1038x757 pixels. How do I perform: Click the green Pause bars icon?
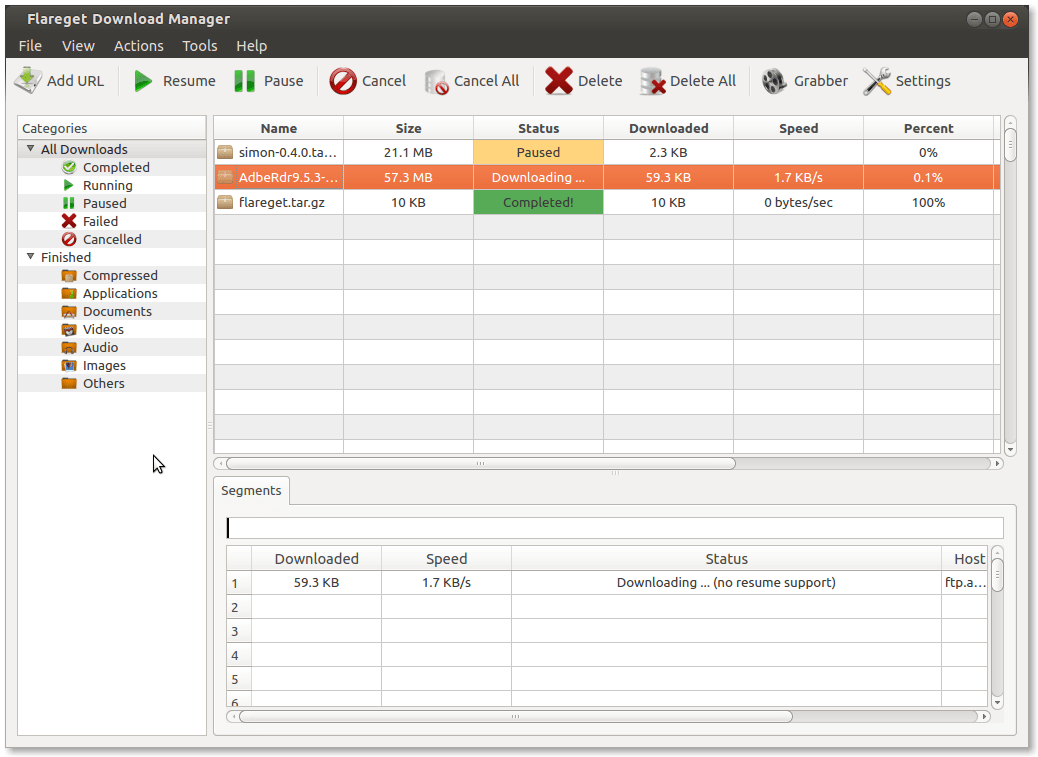pos(244,81)
